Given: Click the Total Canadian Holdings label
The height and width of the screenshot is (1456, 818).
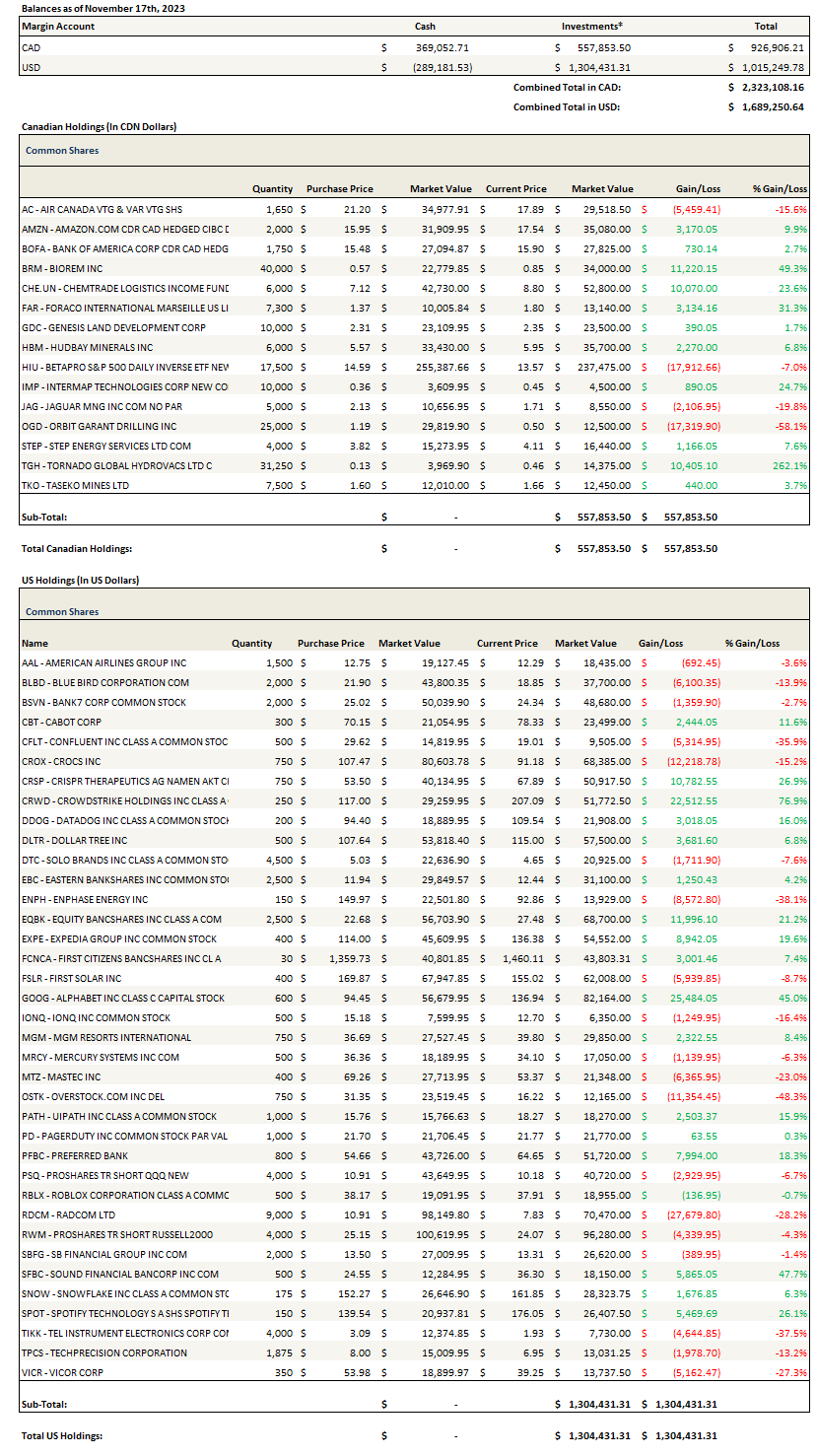Looking at the screenshot, I should [x=76, y=549].
